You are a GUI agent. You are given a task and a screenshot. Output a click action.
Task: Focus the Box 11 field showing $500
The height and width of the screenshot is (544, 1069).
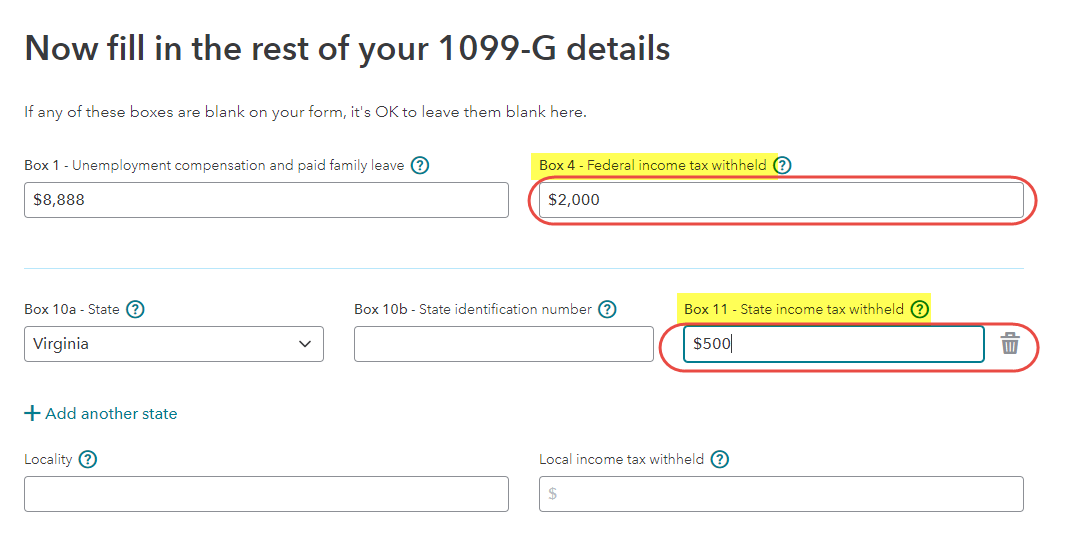[x=834, y=344]
